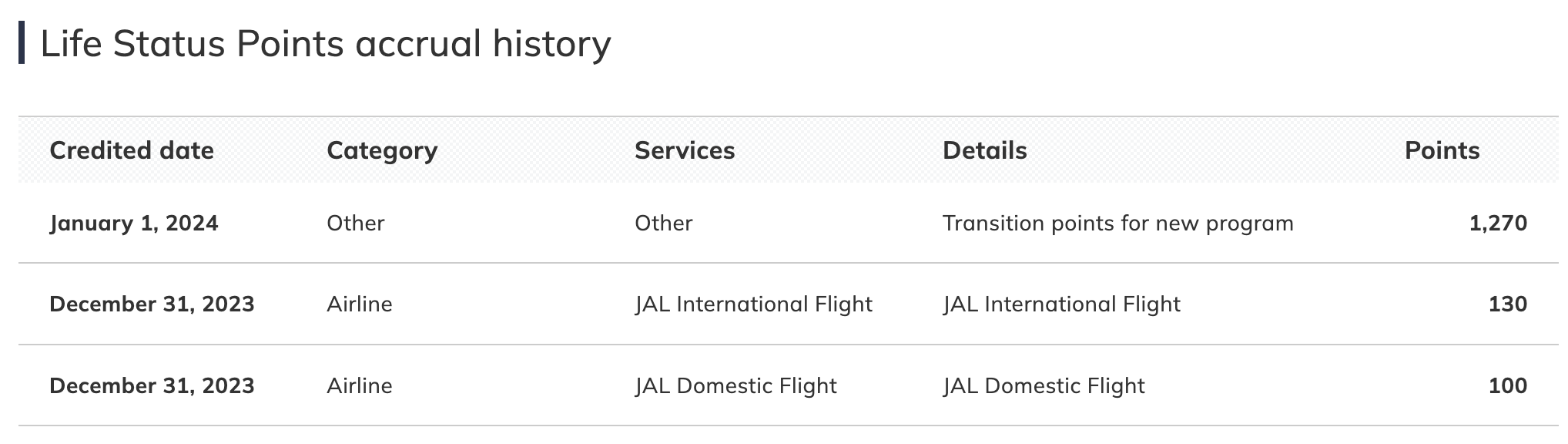Click the Life Status Points accrual history heading

pyautogui.click(x=325, y=44)
